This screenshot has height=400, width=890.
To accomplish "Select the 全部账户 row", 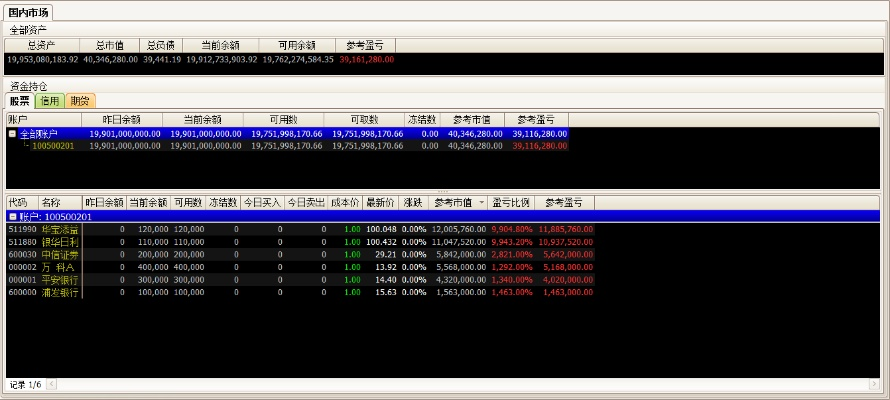I will coord(287,134).
